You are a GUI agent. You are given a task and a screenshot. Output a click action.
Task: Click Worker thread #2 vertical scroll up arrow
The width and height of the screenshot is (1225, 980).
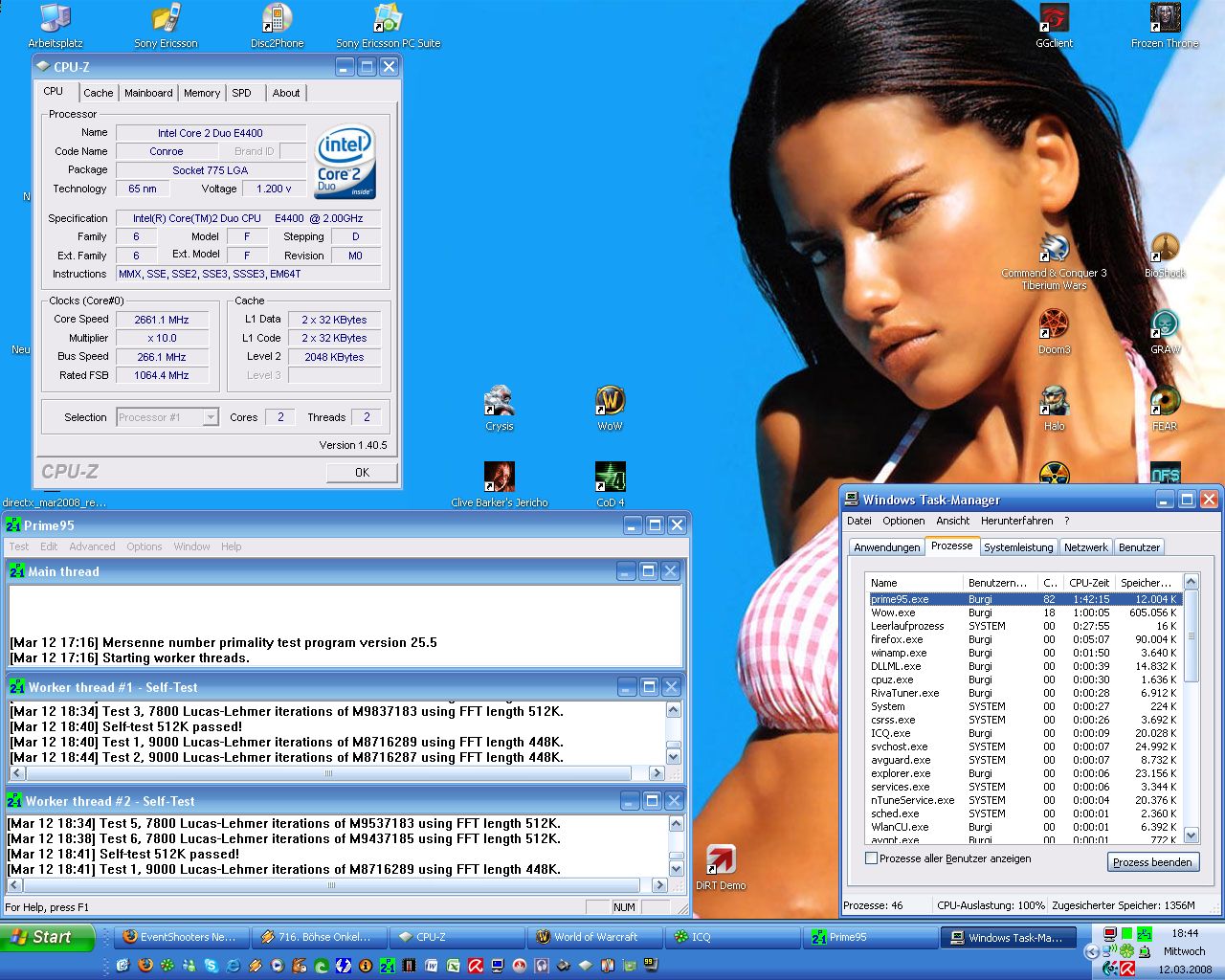[676, 824]
